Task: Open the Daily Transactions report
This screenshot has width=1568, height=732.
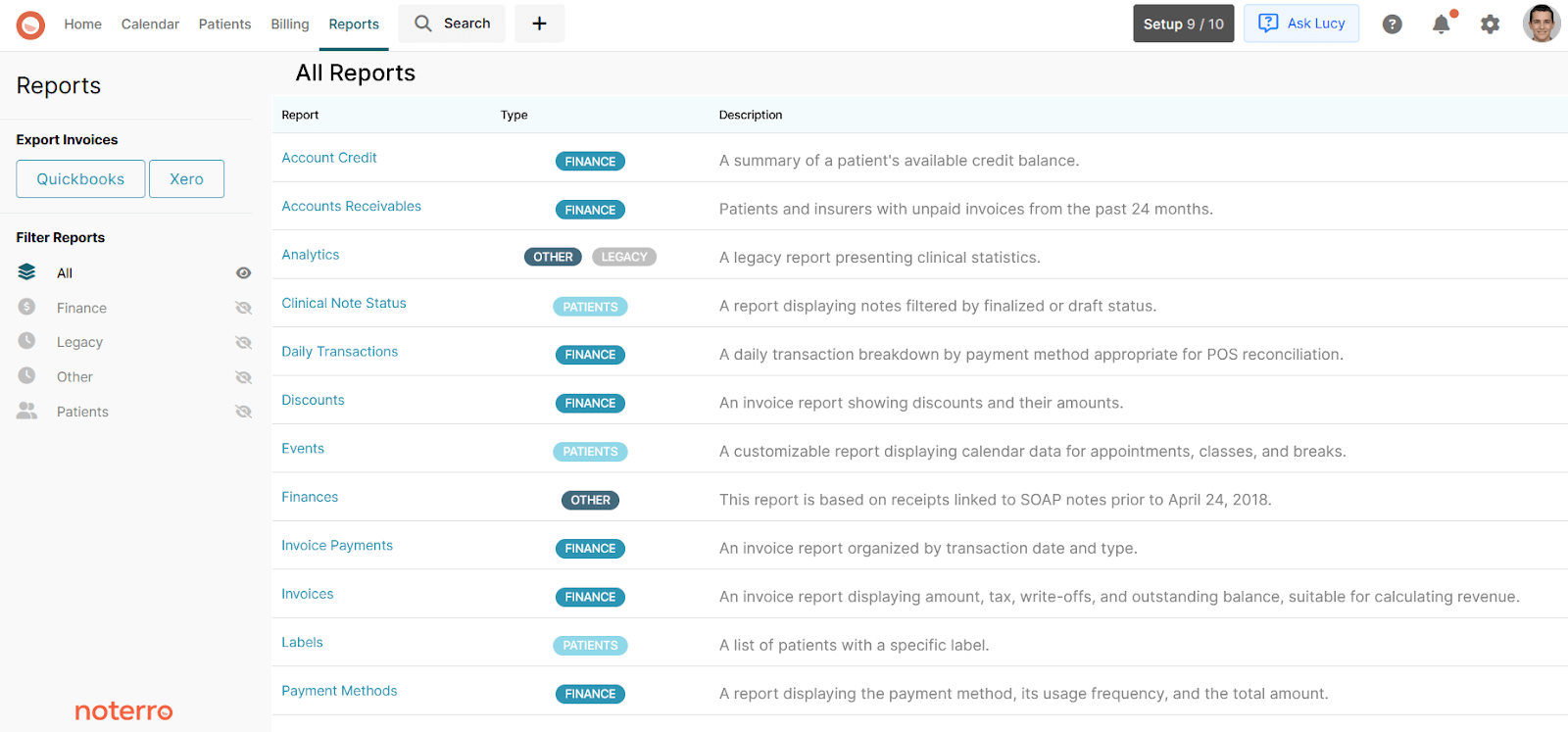Action: [x=340, y=352]
